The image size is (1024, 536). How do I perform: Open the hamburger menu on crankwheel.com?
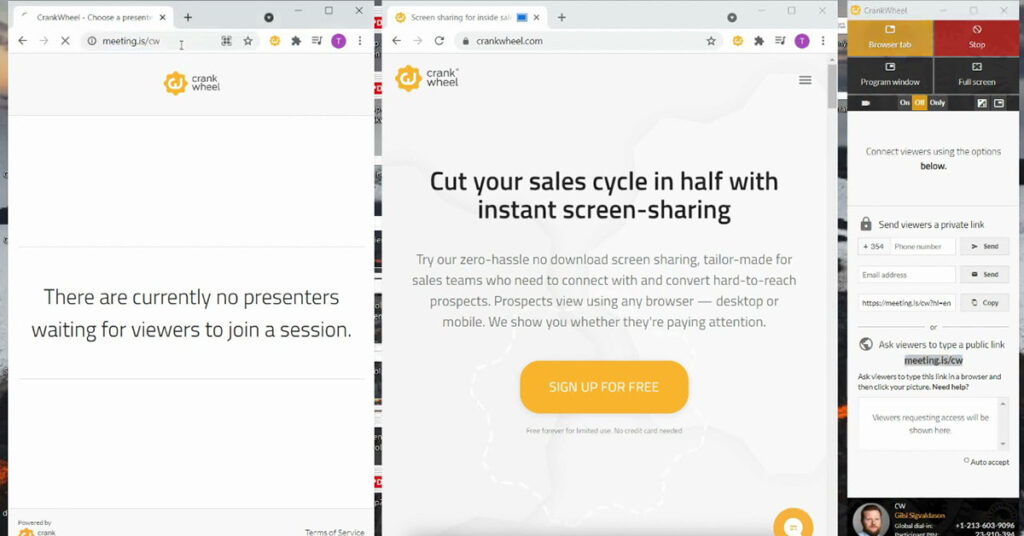point(805,80)
